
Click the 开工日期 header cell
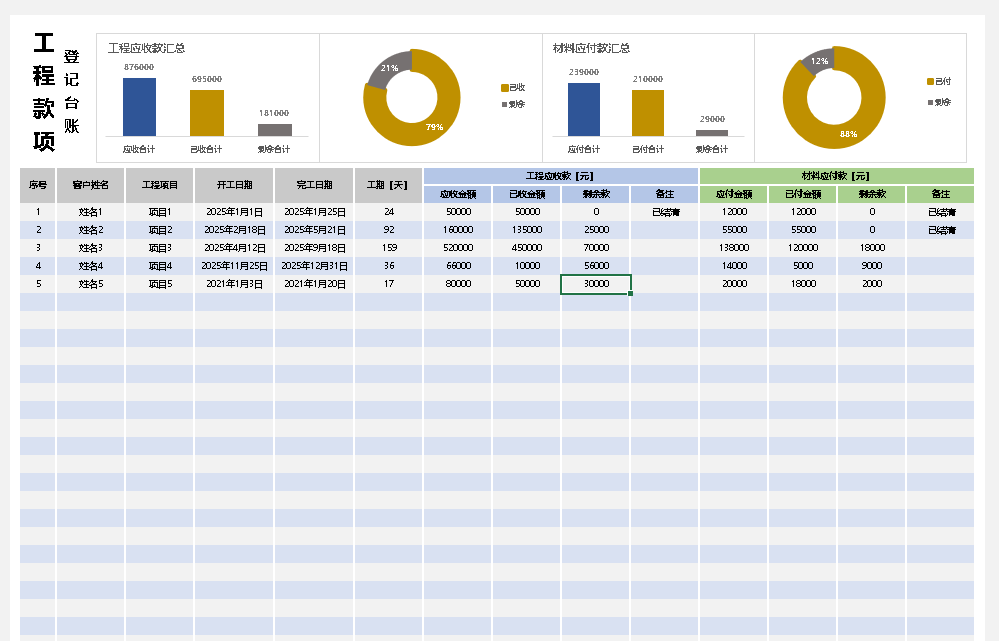coord(234,185)
